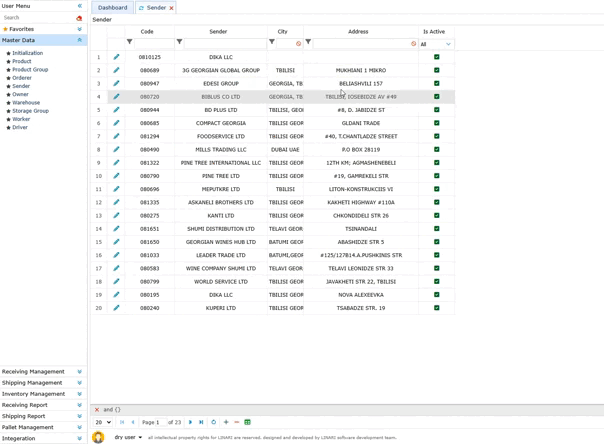The height and width of the screenshot is (444, 604).
Task: Expand the Receiving Management section
Action: tap(79, 372)
